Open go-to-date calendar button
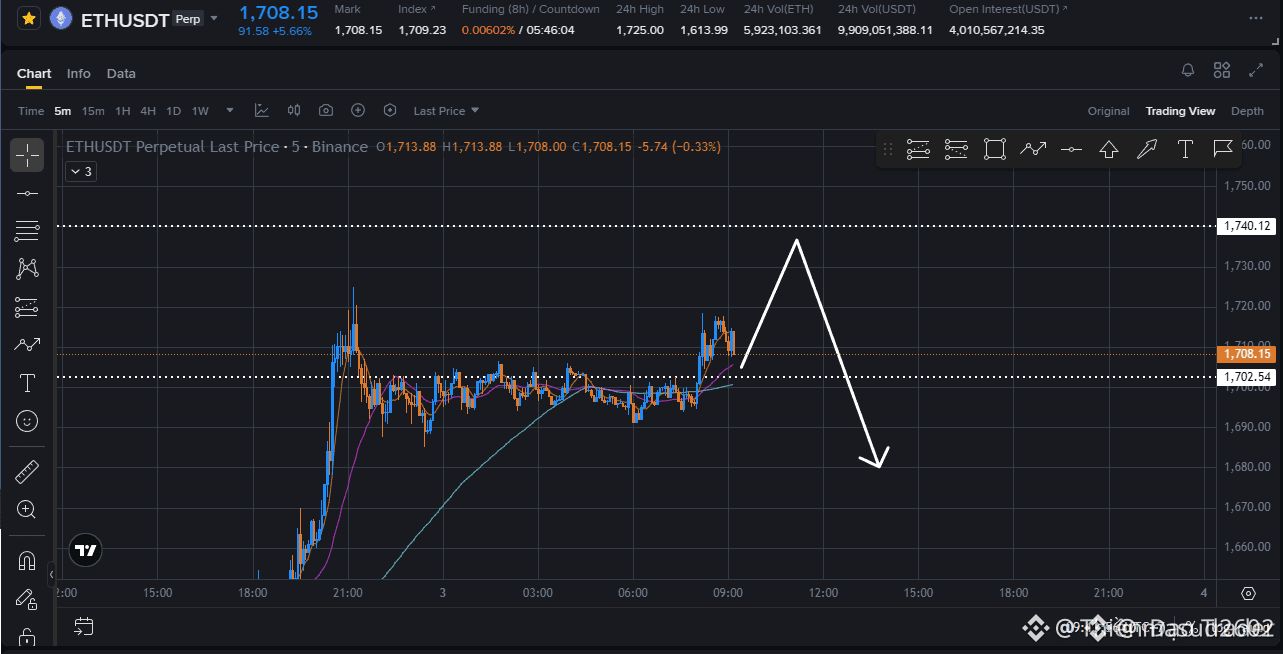The width and height of the screenshot is (1283, 654). click(84, 627)
